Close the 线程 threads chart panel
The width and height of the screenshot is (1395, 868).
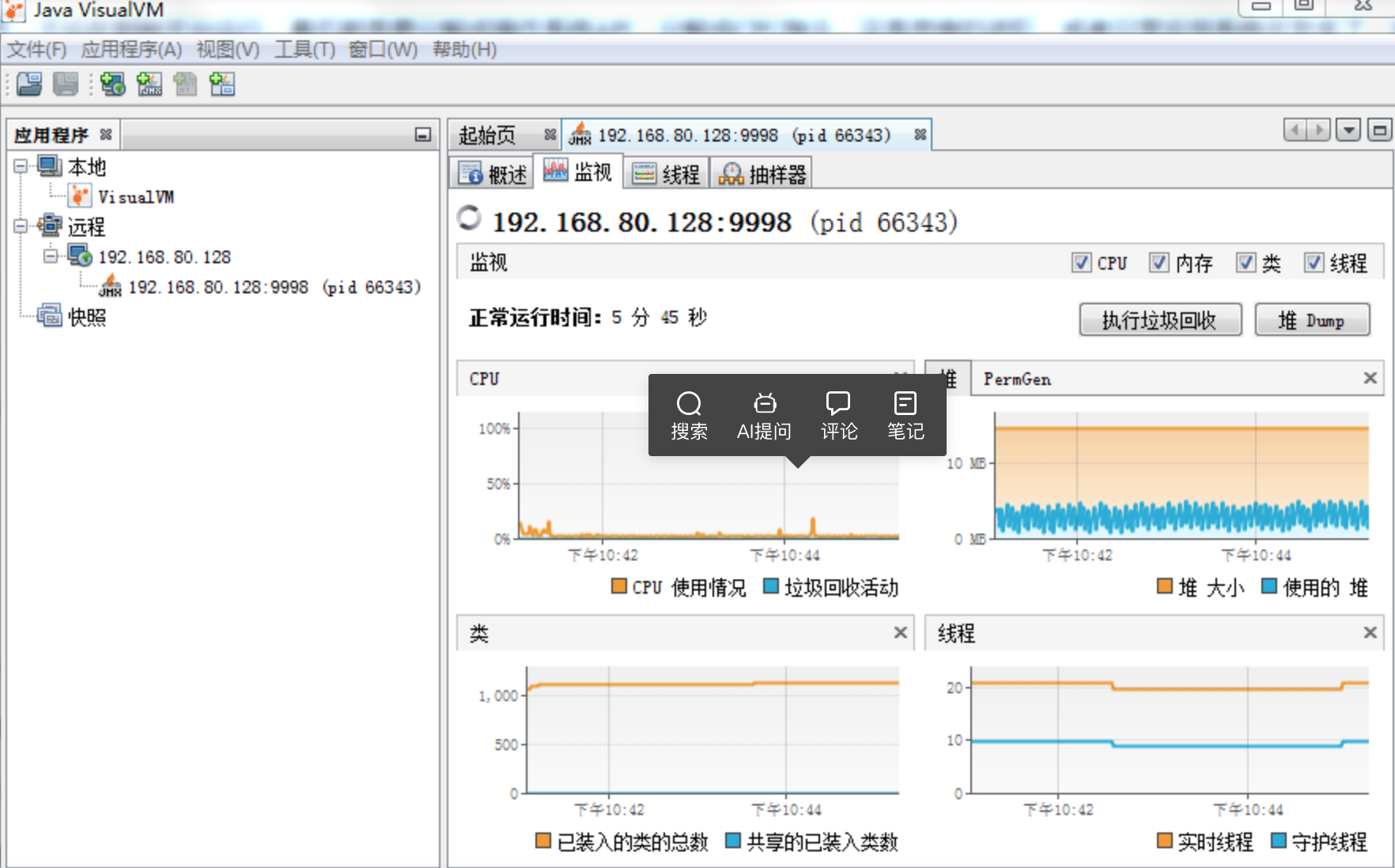click(1370, 632)
